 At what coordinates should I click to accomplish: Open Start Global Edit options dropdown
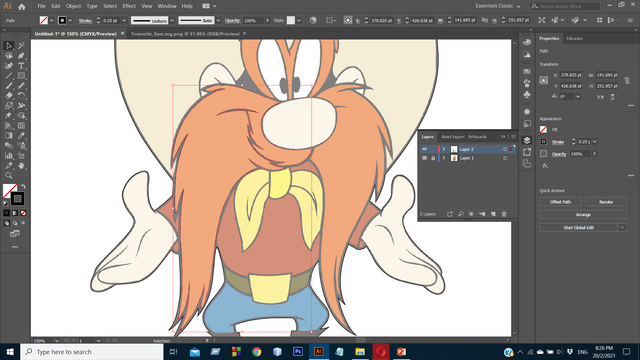[x=622, y=228]
